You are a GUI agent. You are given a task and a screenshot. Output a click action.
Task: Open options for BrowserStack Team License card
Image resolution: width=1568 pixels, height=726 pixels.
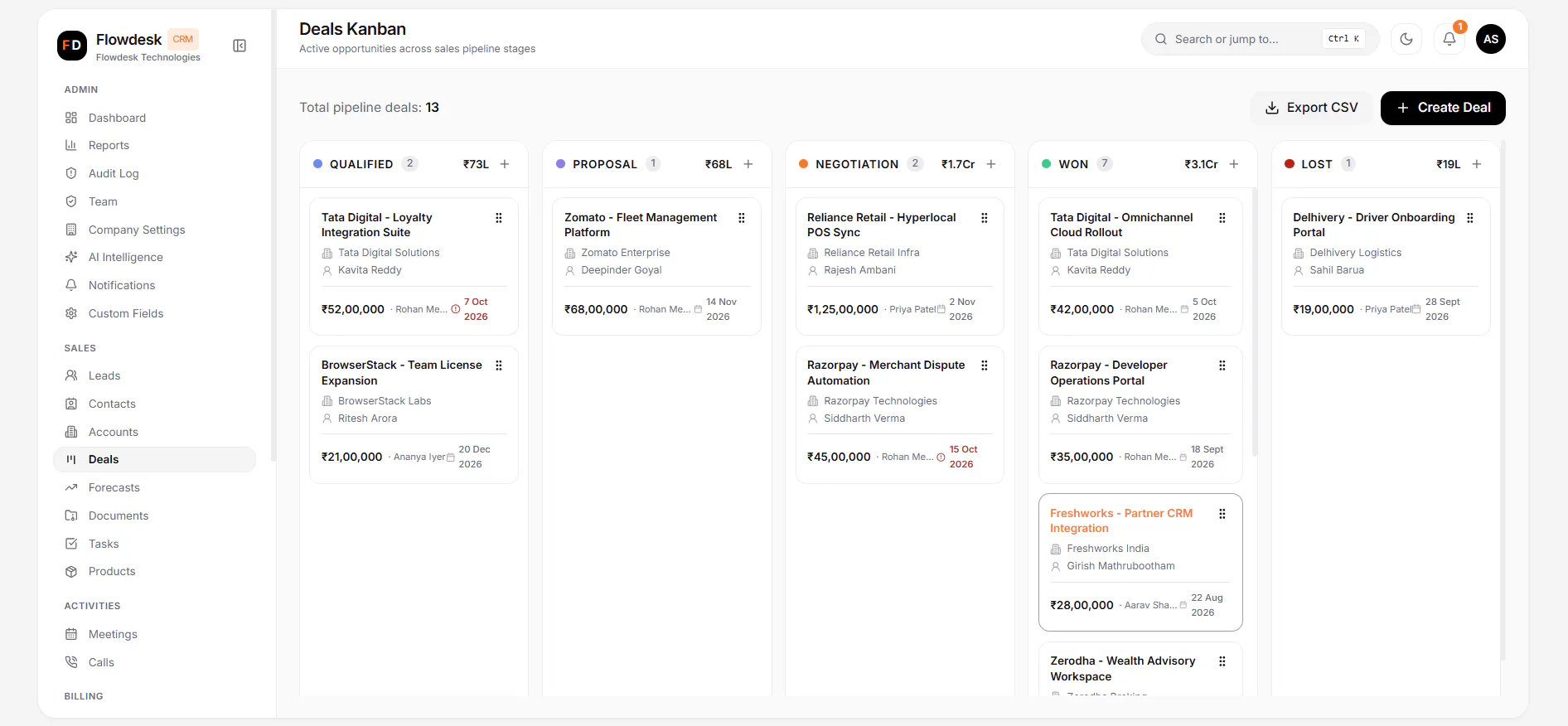click(x=499, y=365)
